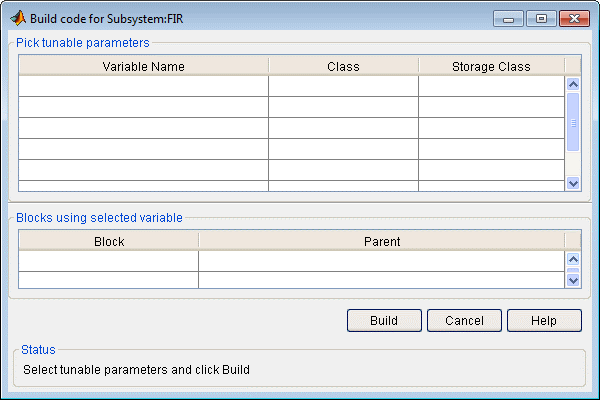Click the Cancel button
This screenshot has width=600, height=400.
(464, 321)
